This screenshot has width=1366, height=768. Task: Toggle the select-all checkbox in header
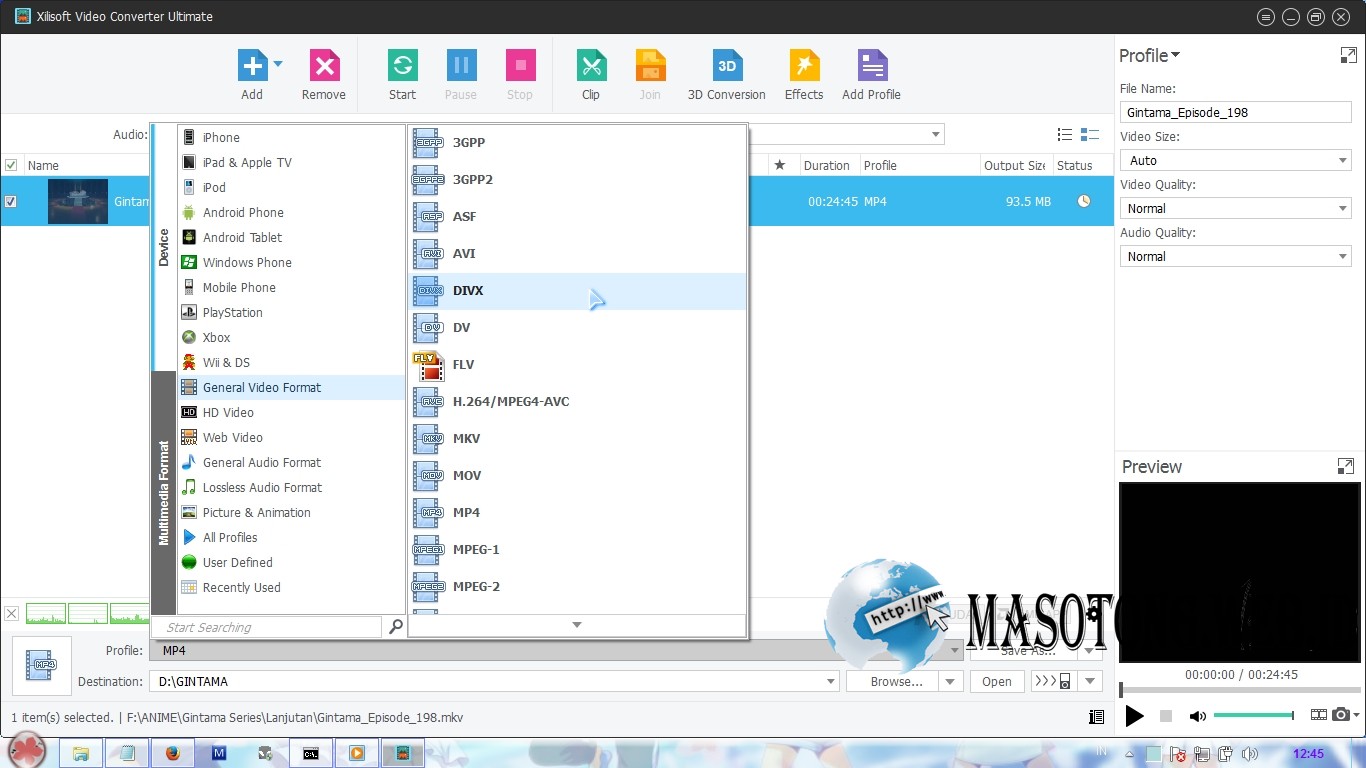(11, 165)
